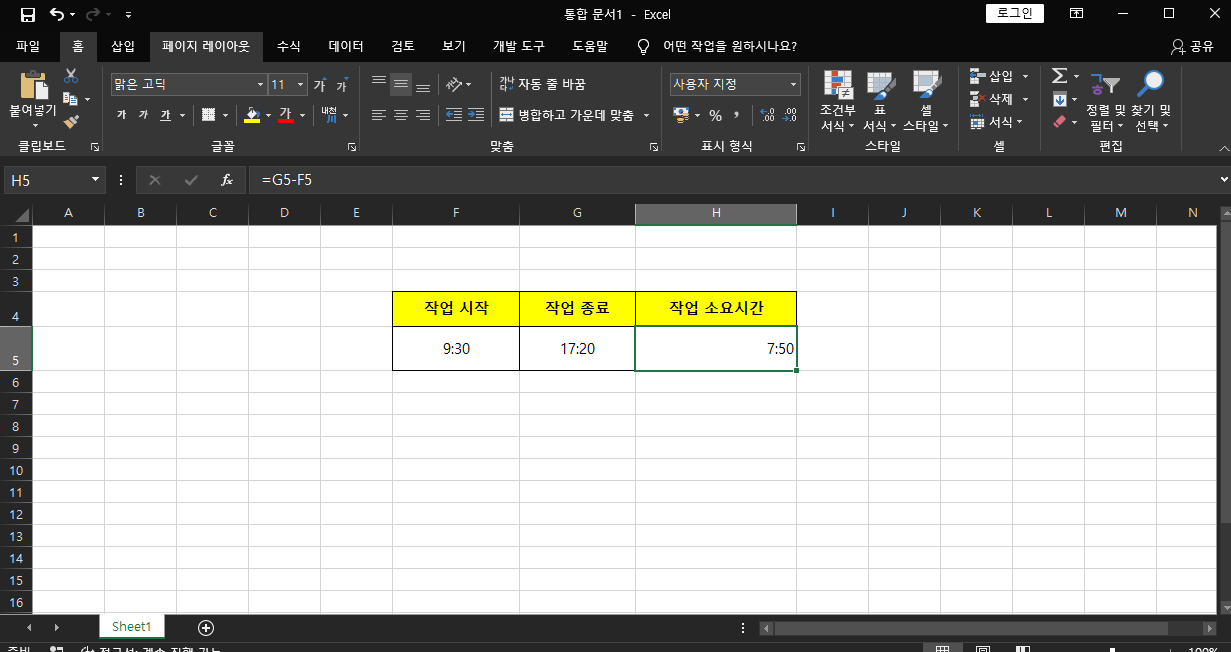
Task: Click the align left icon
Action: coord(379,115)
